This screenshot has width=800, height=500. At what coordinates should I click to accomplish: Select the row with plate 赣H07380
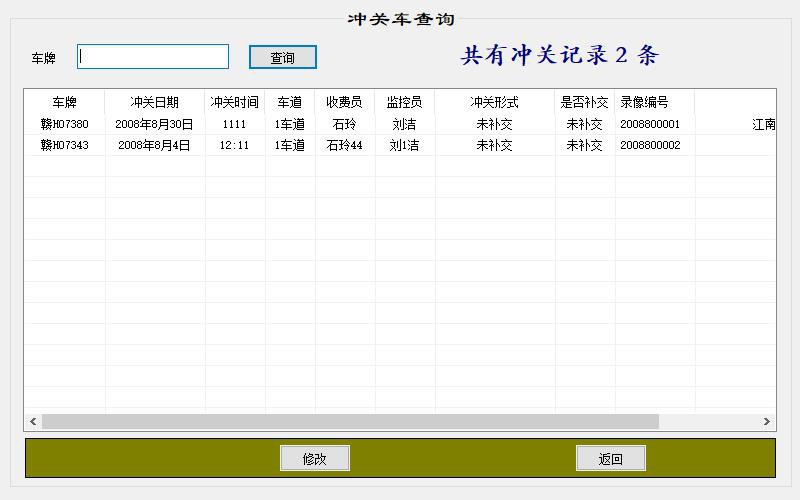(x=64, y=125)
